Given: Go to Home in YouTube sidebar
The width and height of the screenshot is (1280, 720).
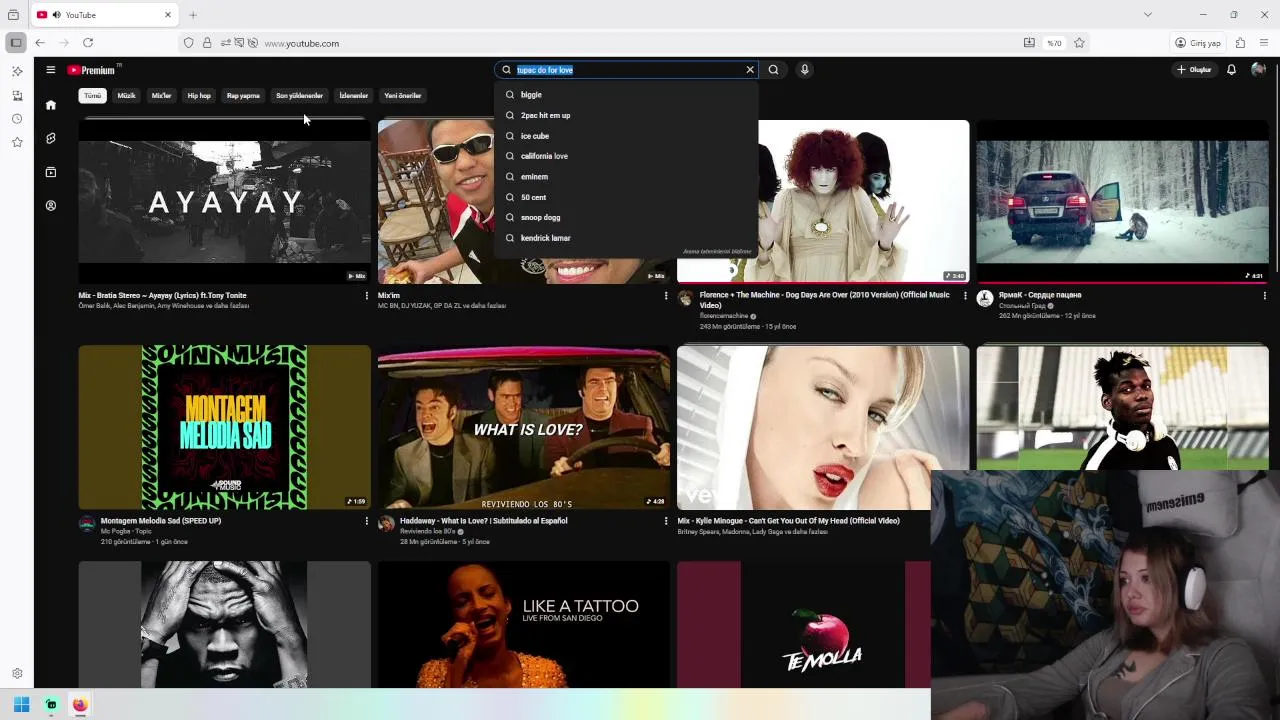Looking at the screenshot, I should pos(51,105).
